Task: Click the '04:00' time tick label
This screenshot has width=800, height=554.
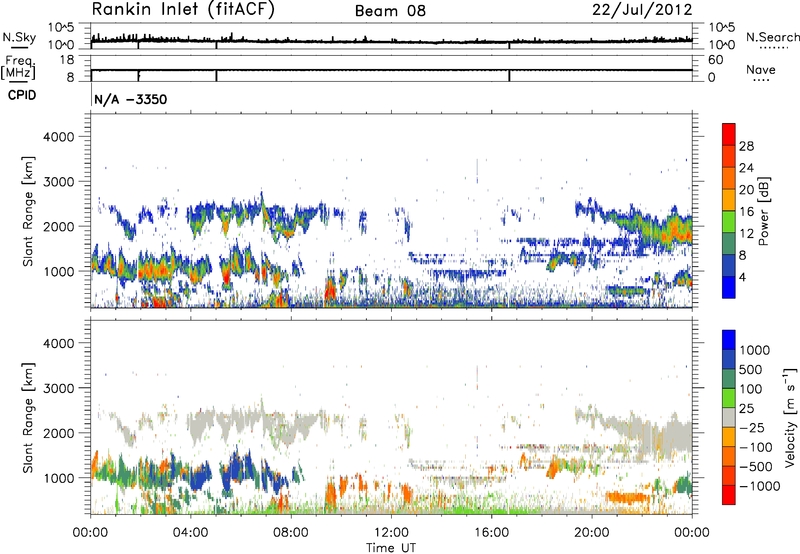Action: pos(191,533)
